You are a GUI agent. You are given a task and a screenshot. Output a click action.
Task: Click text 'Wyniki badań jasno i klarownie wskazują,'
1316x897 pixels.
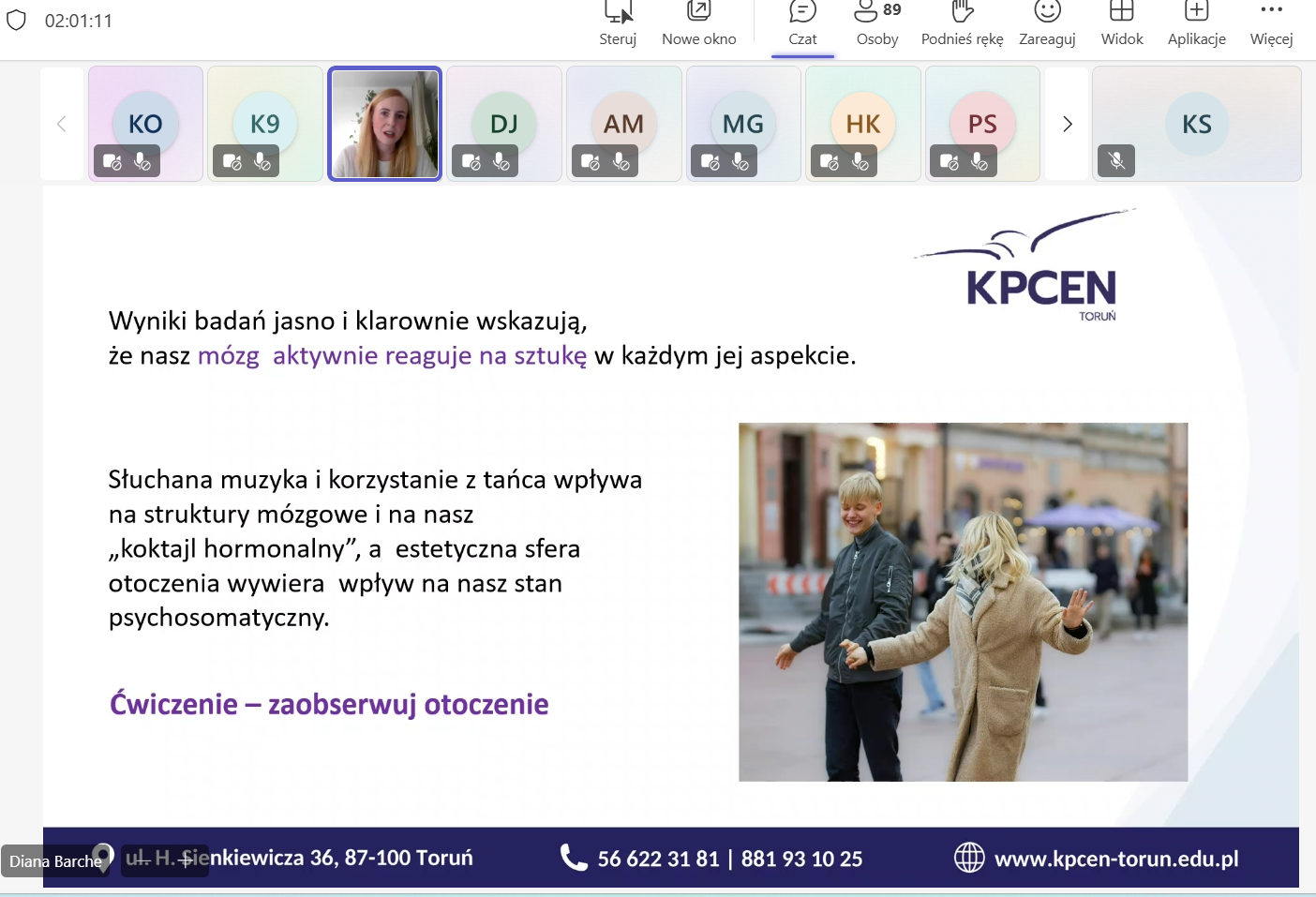348,321
